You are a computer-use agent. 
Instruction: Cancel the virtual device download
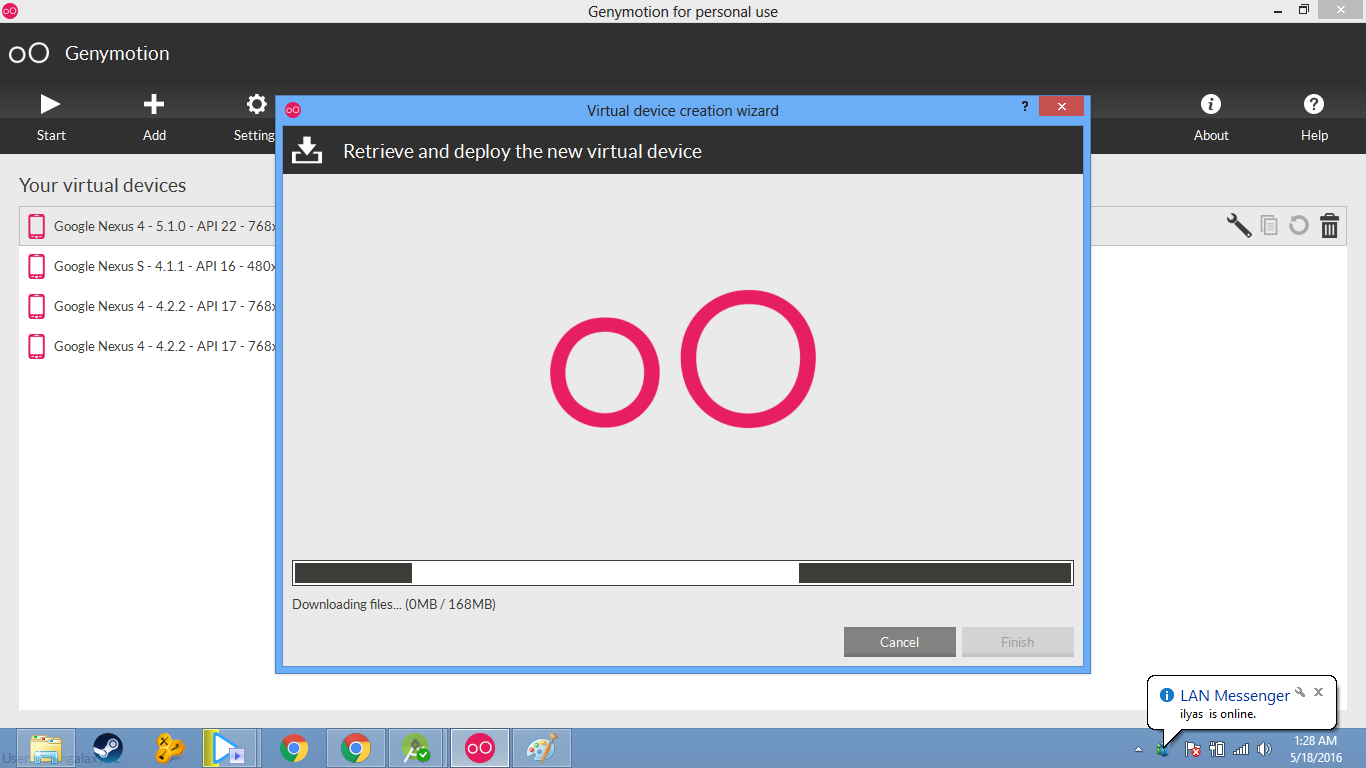coord(899,642)
